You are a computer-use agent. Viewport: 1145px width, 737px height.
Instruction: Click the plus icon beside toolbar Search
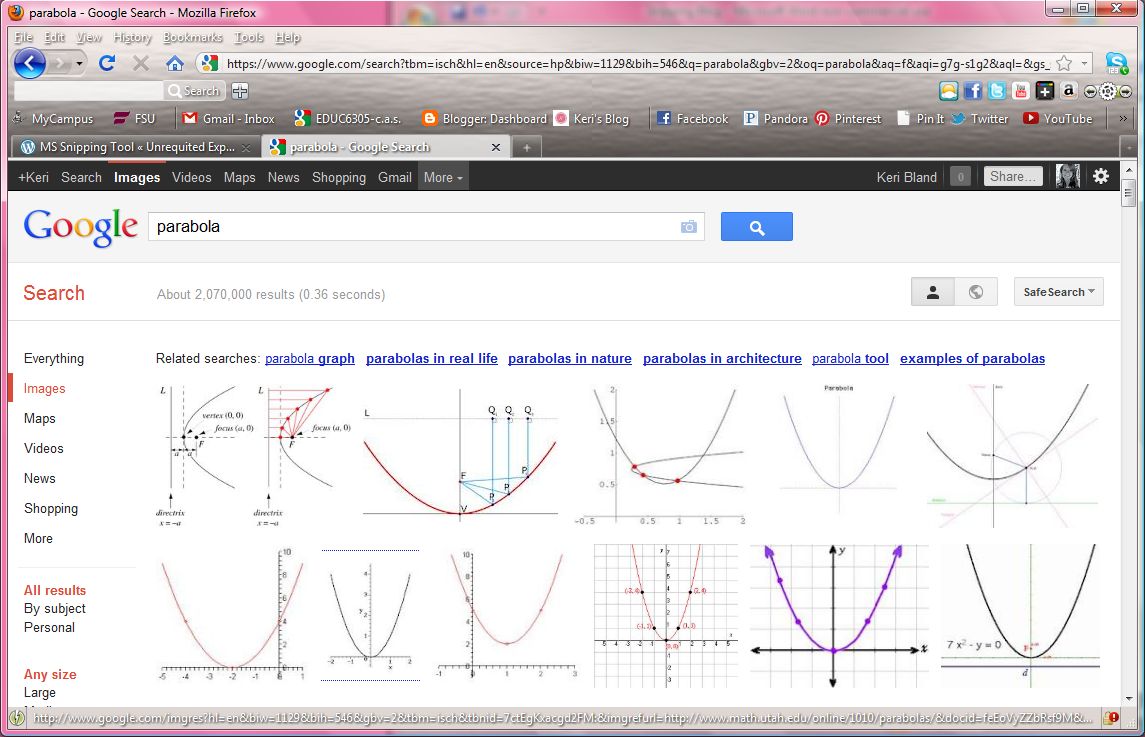tap(240, 91)
